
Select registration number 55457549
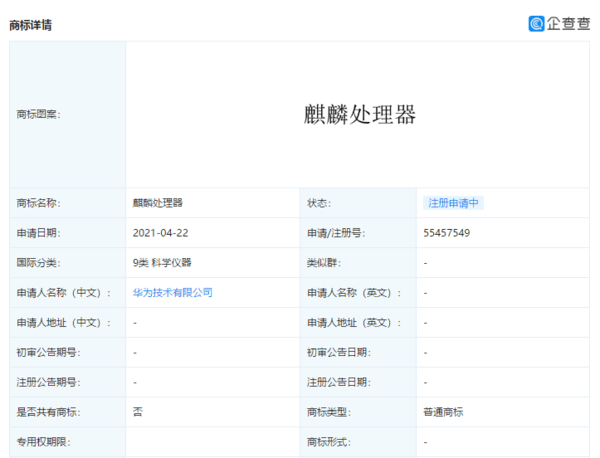coord(447,233)
